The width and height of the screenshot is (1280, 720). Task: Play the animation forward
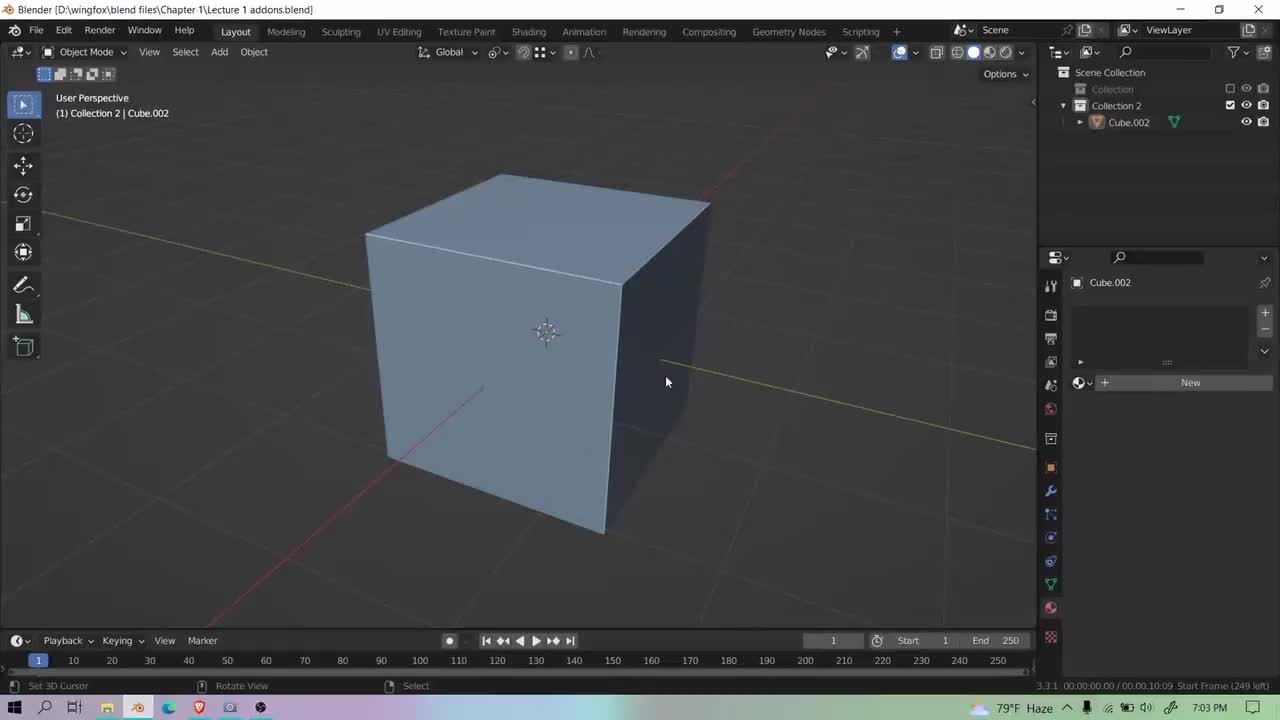(x=536, y=641)
